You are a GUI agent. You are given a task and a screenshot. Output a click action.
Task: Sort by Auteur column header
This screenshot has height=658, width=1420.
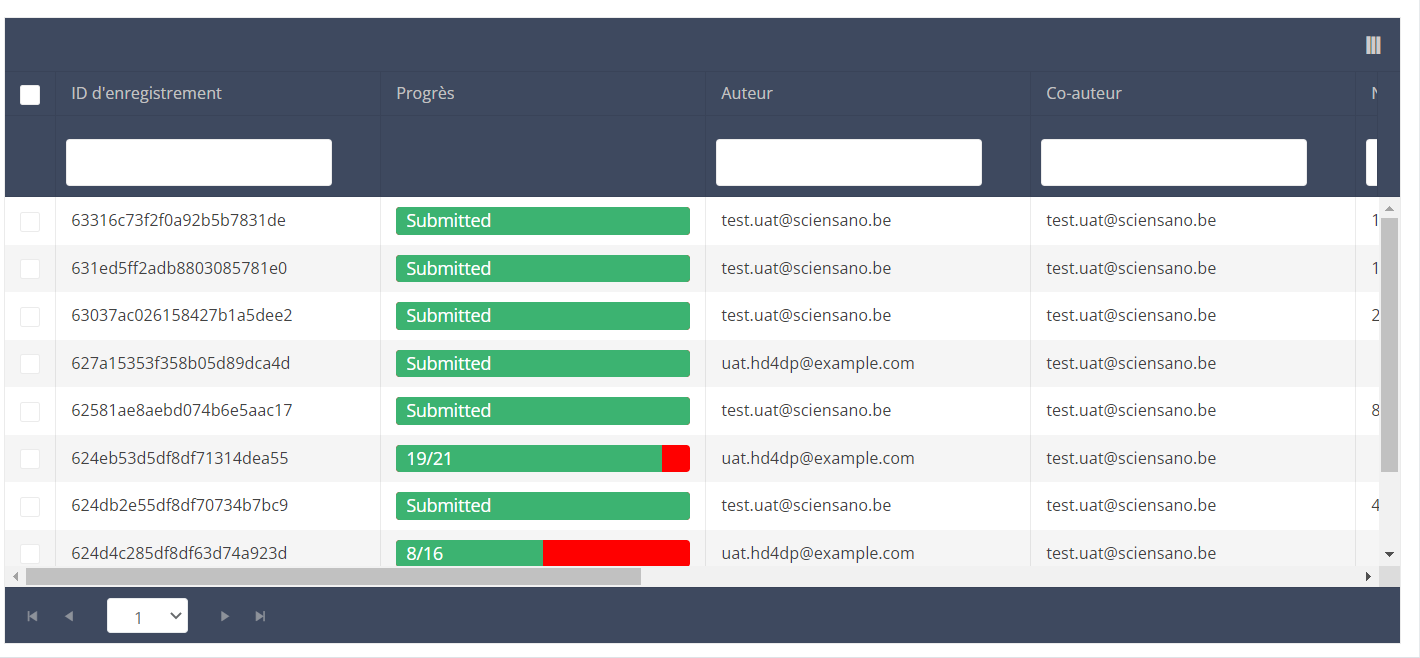[x=747, y=93]
